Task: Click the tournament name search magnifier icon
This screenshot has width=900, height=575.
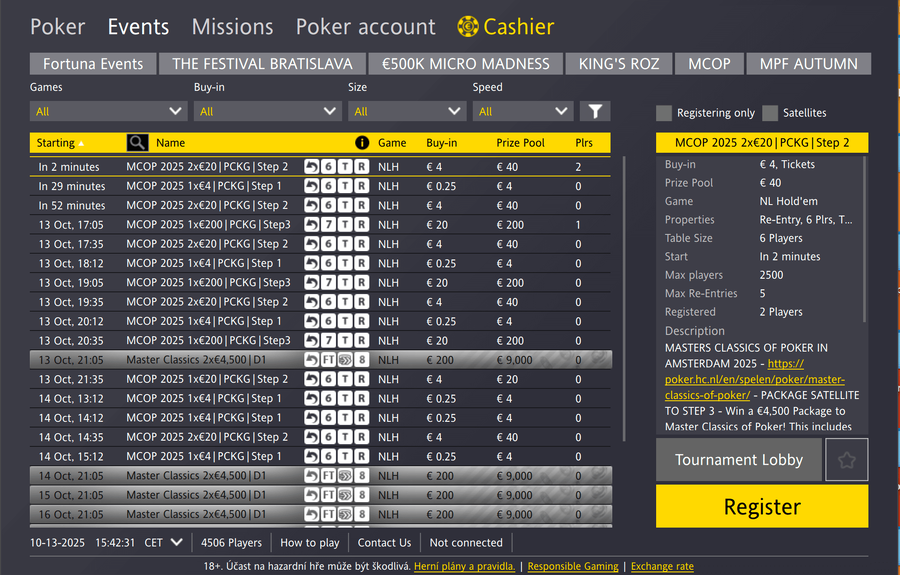Action: pos(137,143)
